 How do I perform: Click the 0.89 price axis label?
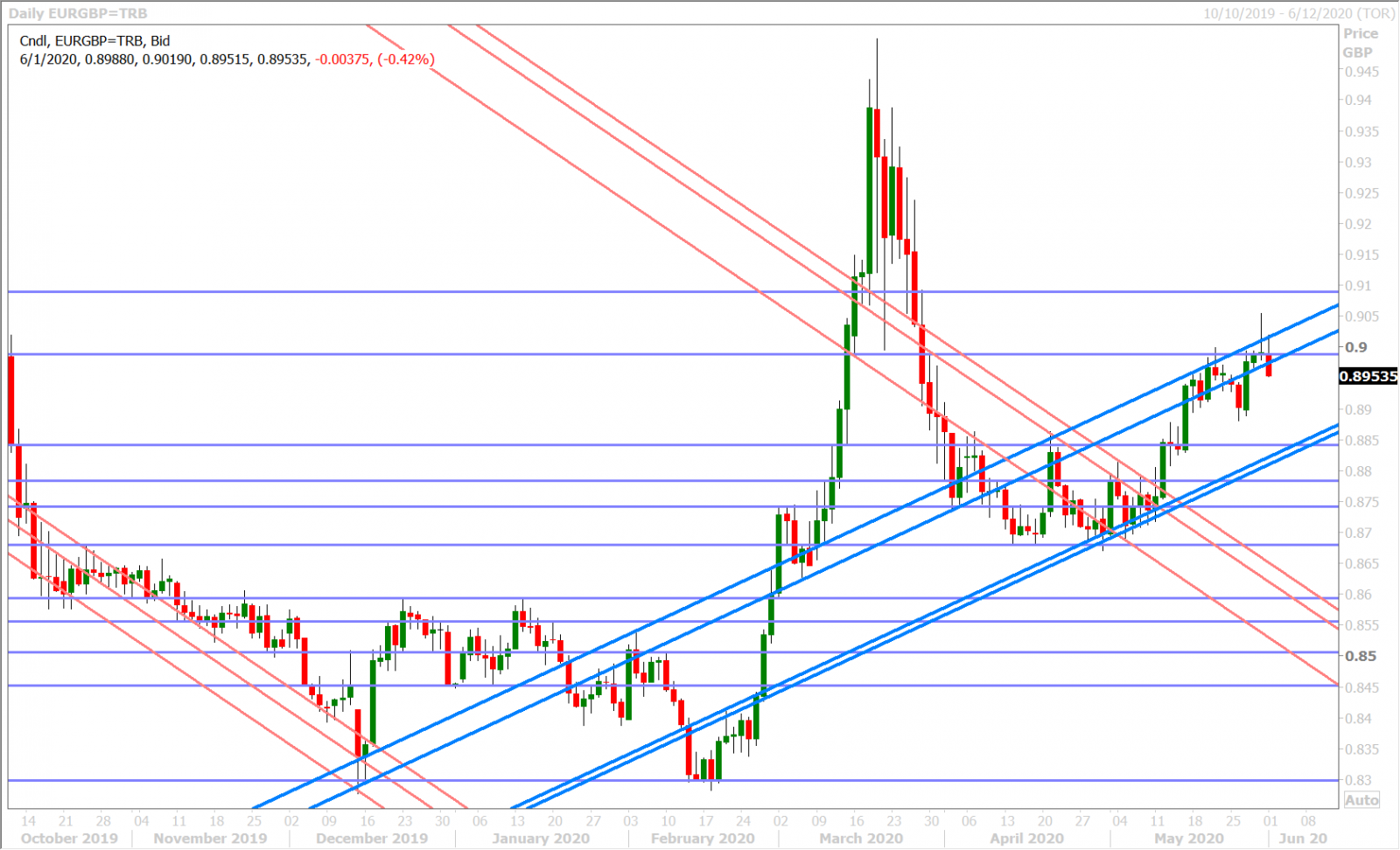point(1359,409)
